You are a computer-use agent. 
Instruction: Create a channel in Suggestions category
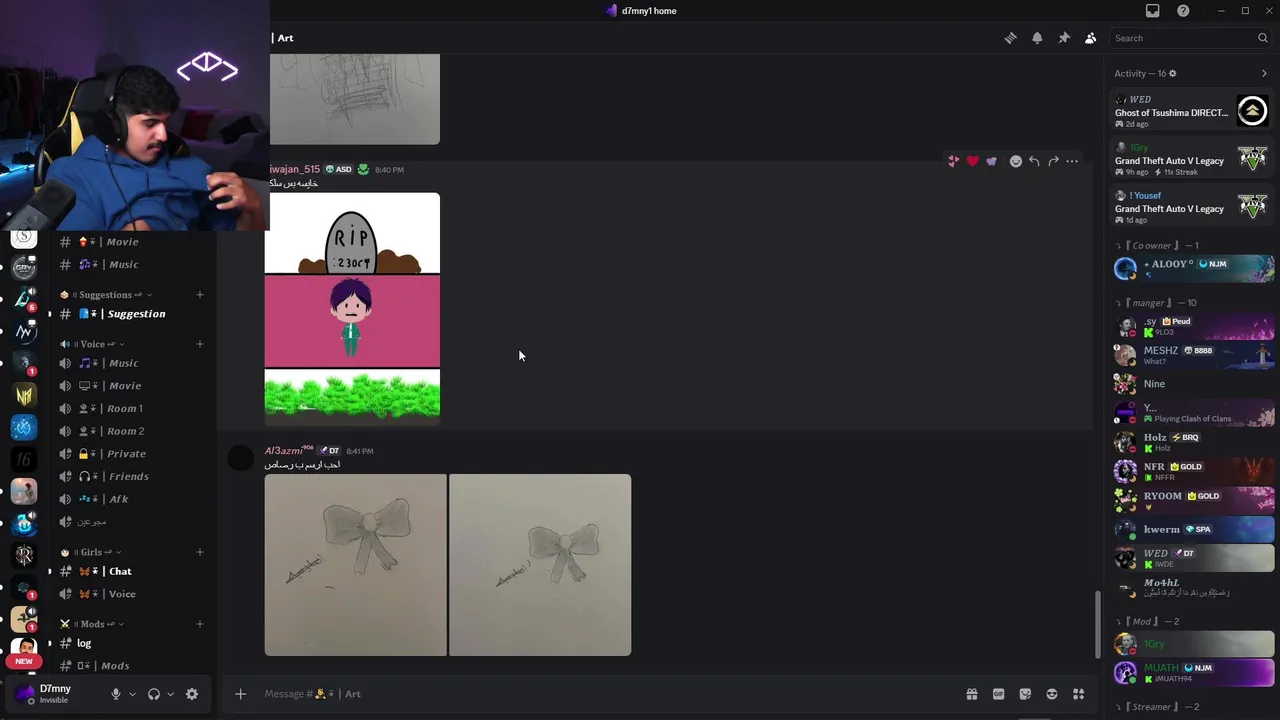click(x=200, y=295)
